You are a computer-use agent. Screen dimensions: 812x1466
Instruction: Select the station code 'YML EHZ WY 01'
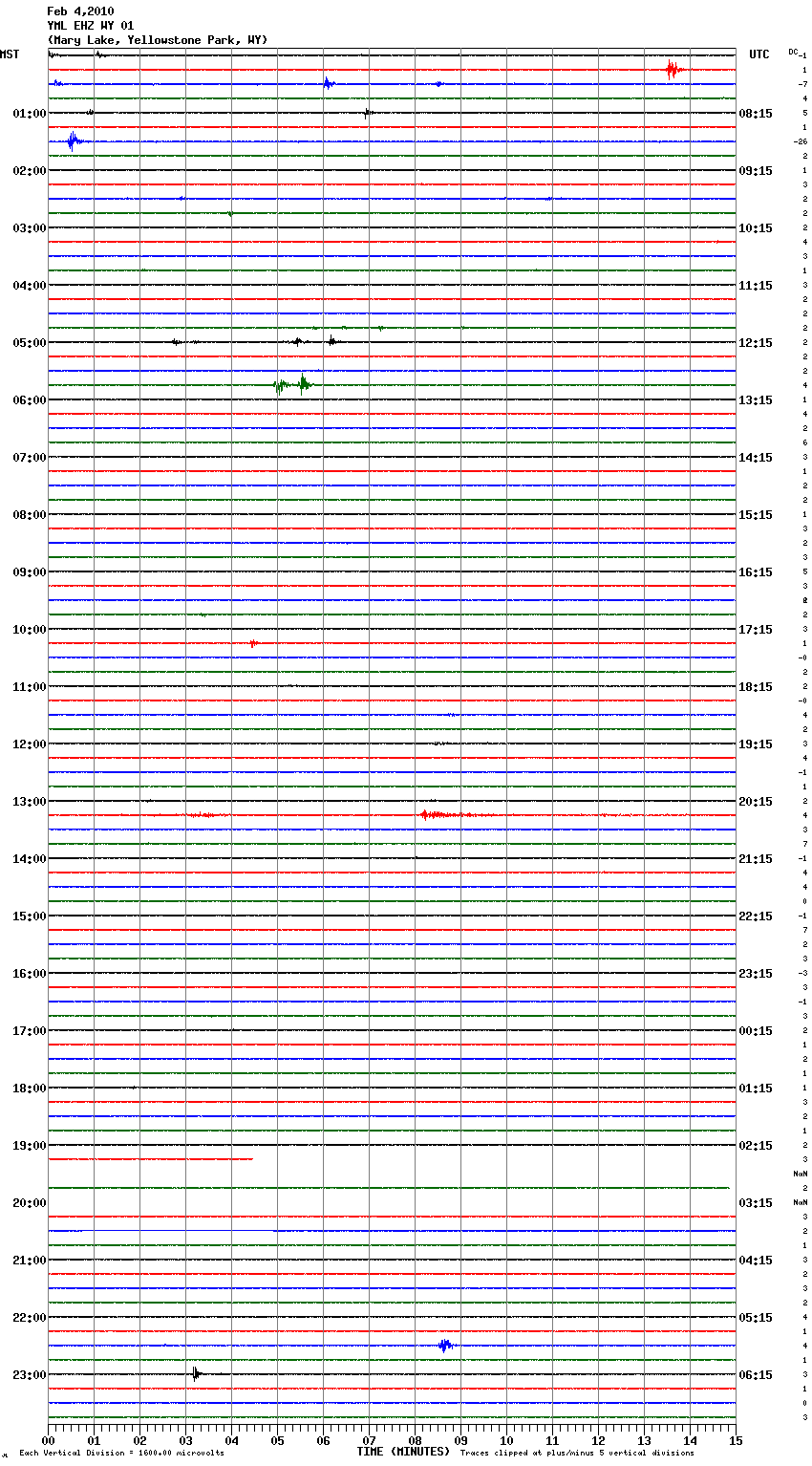[91, 26]
